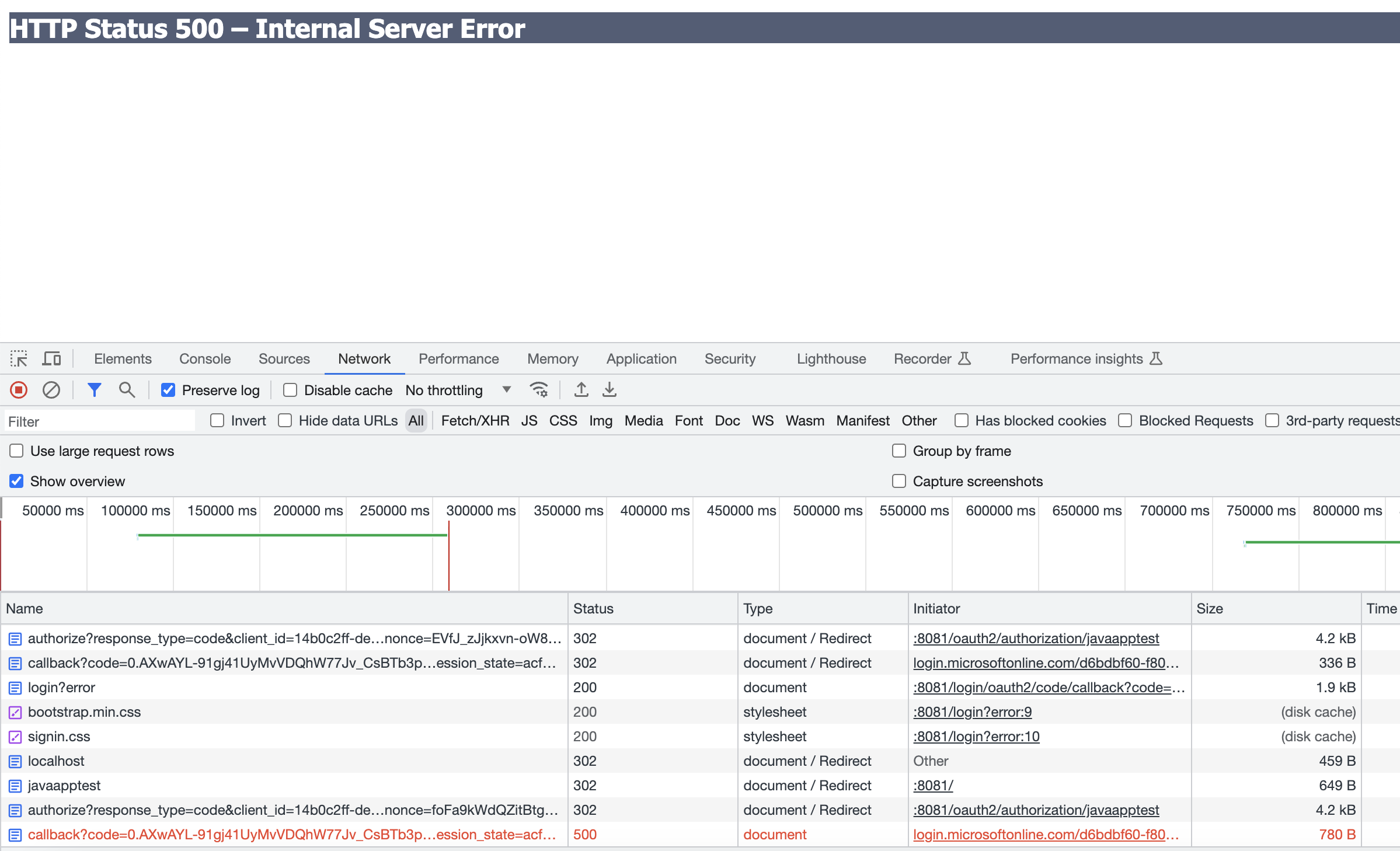
Task: Toggle the device toolbar
Action: click(x=51, y=358)
